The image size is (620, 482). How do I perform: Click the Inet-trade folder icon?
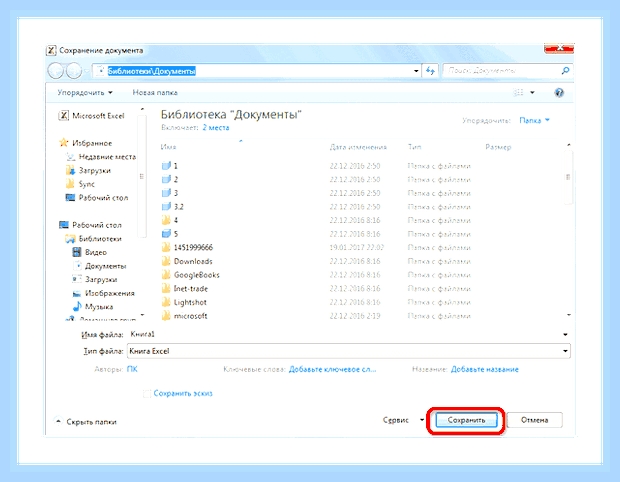click(166, 289)
